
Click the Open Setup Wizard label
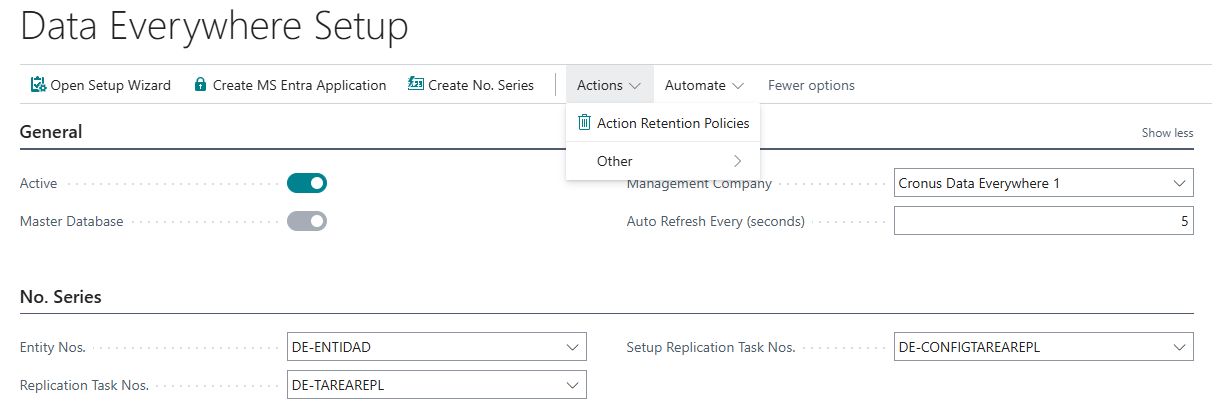(x=110, y=85)
